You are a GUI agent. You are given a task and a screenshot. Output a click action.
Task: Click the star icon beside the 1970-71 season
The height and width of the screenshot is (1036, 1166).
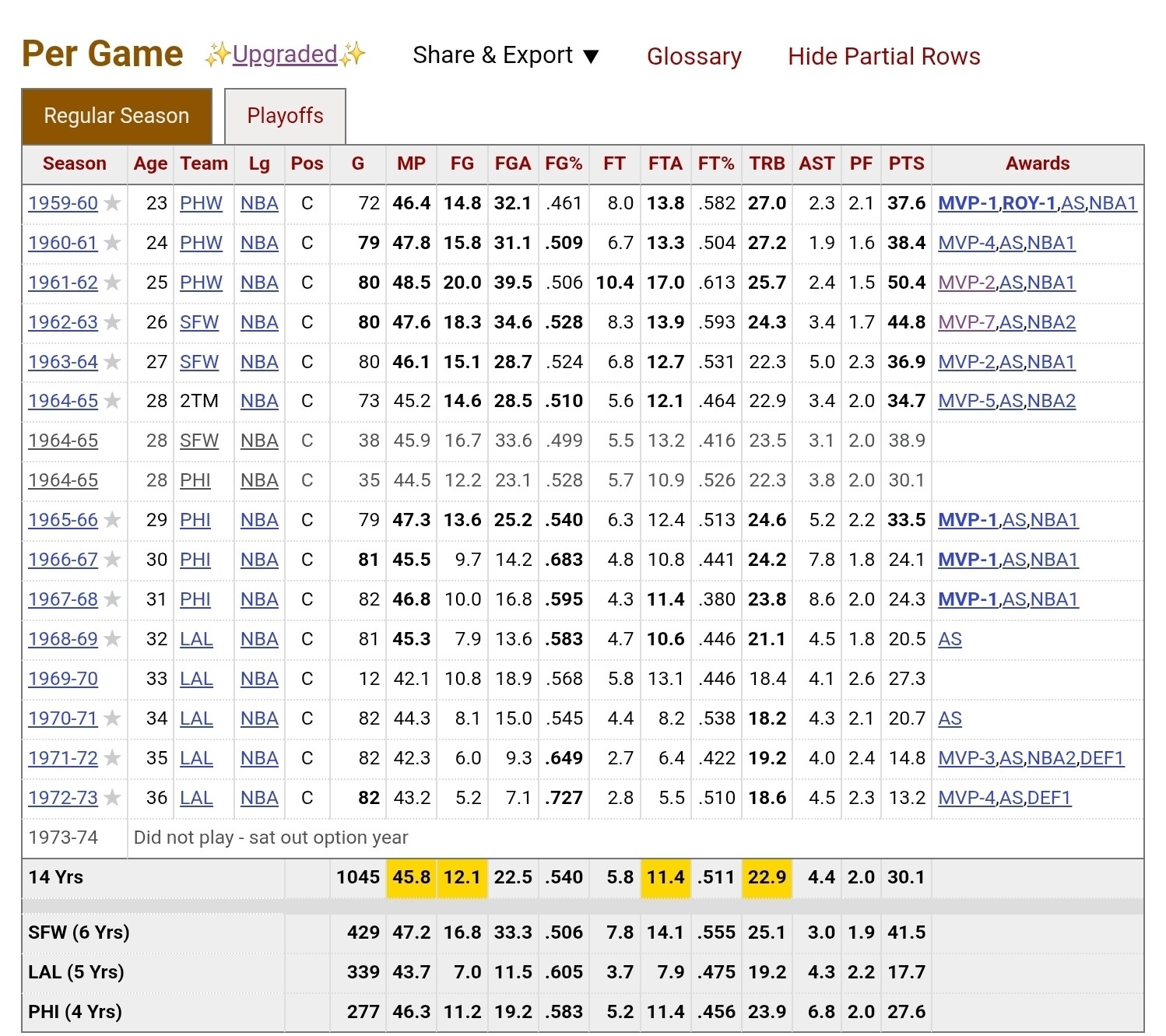pos(113,718)
